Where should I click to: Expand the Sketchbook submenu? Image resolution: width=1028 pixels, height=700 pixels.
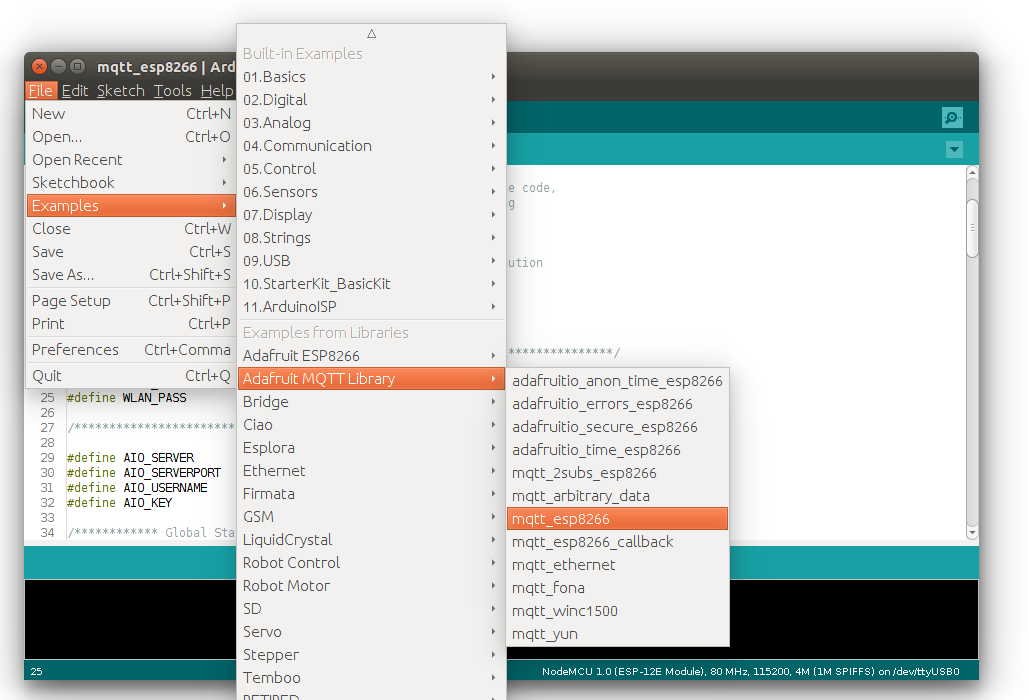click(131, 182)
